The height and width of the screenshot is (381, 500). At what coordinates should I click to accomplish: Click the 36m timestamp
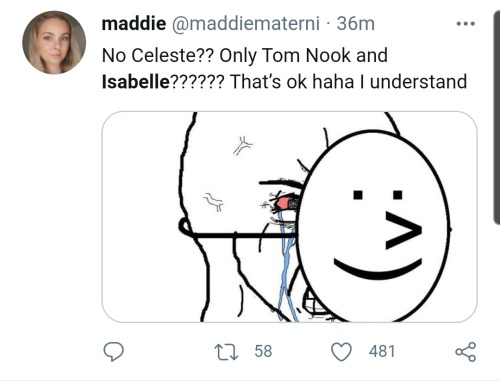tap(356, 24)
